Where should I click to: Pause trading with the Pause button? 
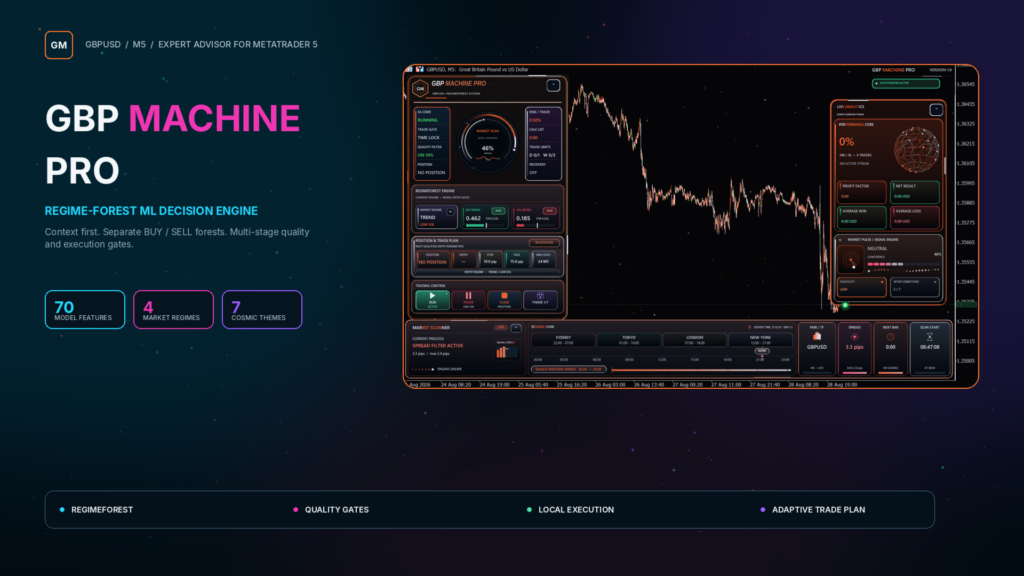468,300
